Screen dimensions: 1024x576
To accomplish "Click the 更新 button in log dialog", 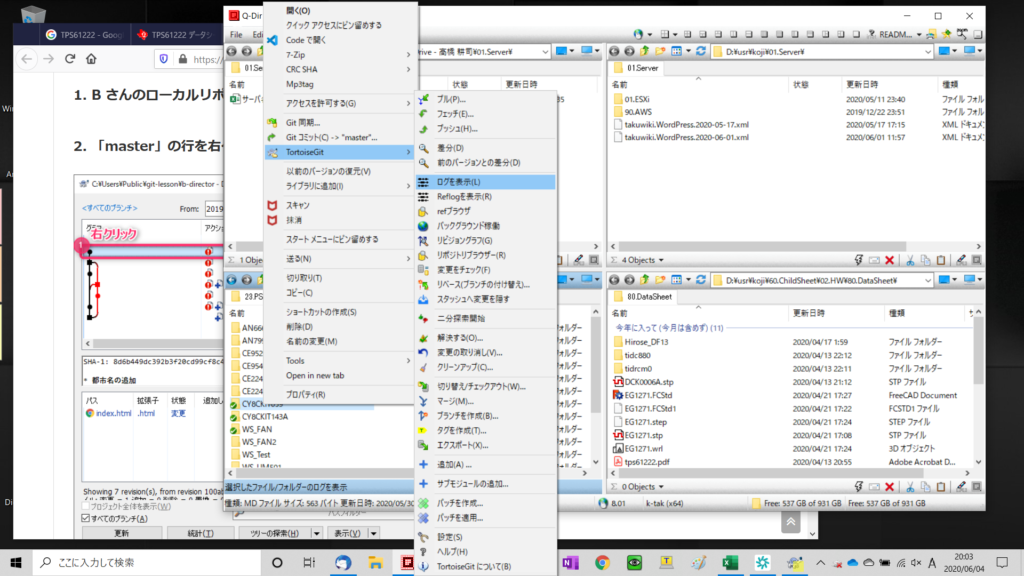I will [120, 533].
